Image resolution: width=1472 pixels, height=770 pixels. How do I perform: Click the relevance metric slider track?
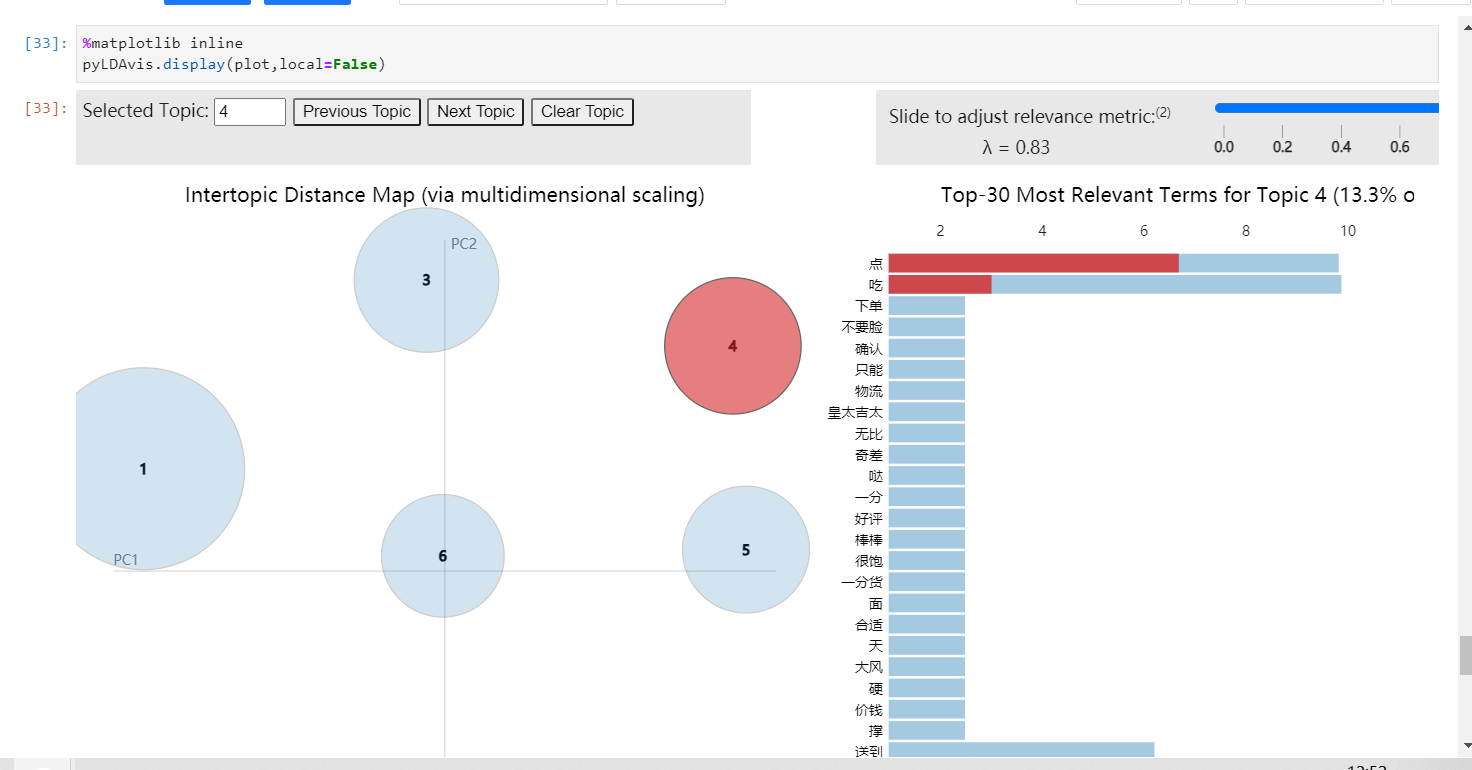coord(1327,108)
